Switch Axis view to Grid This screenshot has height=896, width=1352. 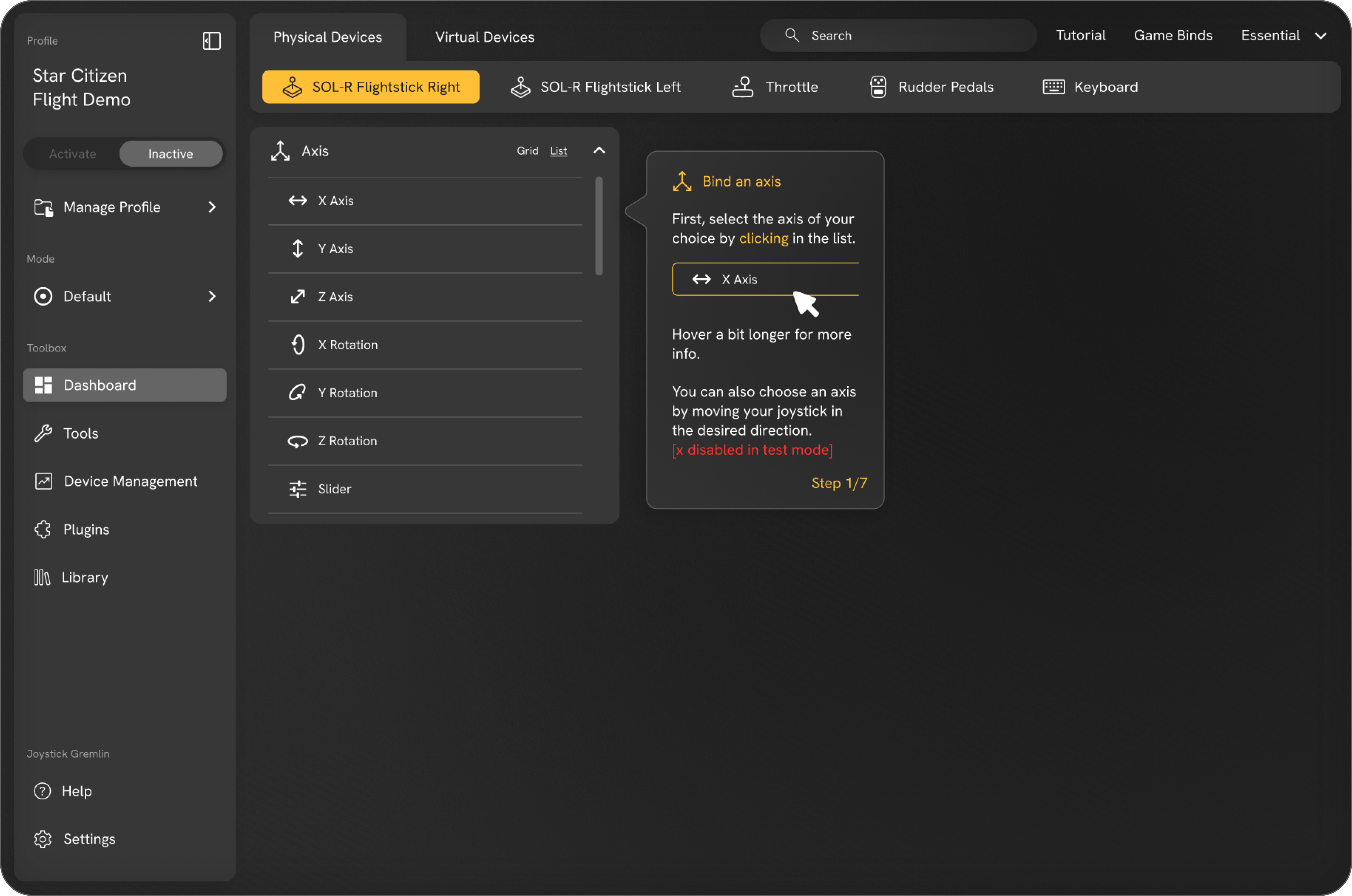coord(528,151)
